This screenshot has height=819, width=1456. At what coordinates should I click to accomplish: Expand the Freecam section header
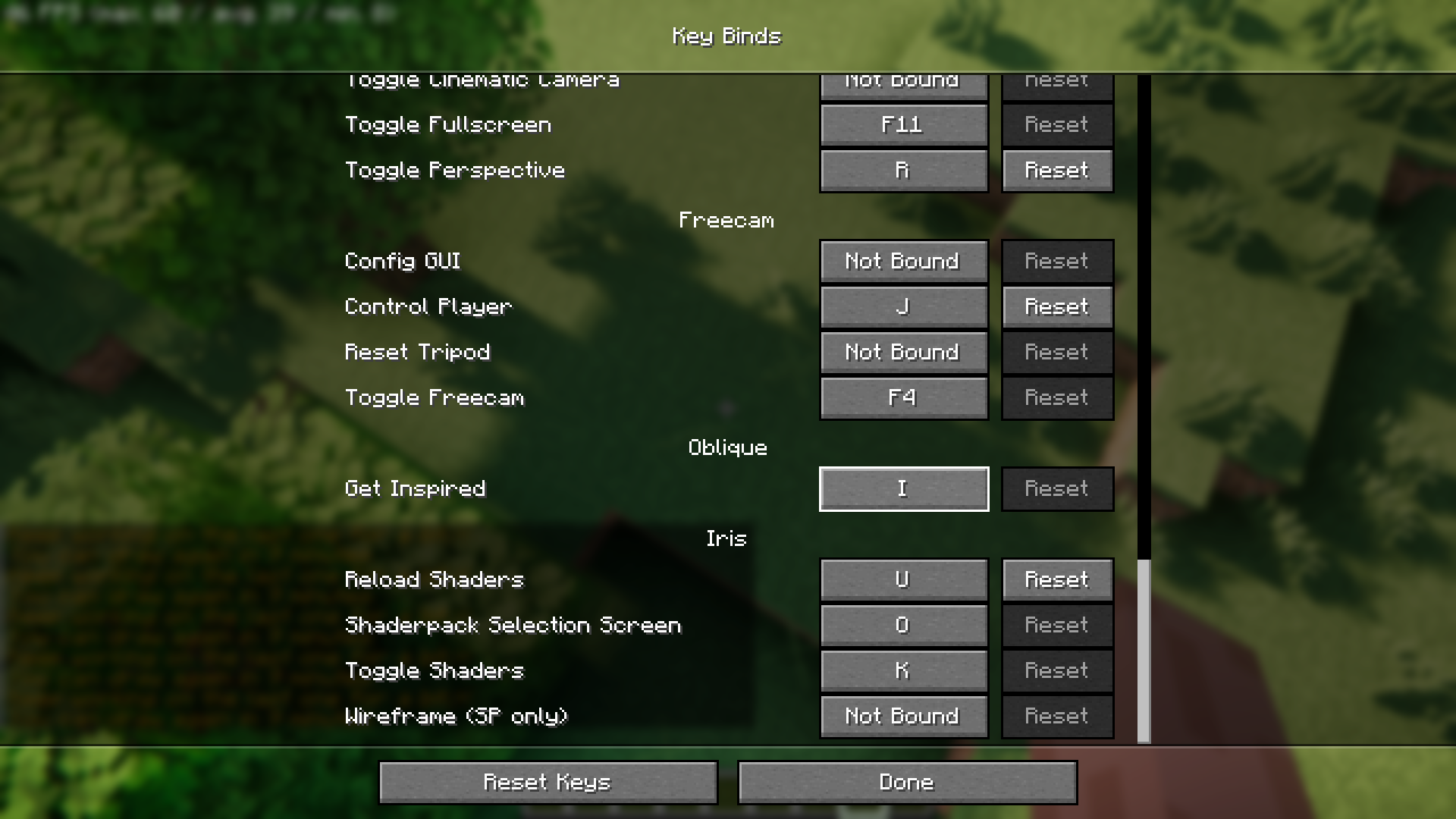(x=727, y=219)
